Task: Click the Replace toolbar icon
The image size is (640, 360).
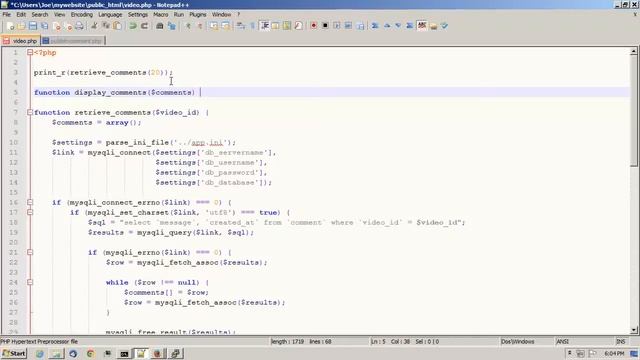Action: pyautogui.click(x=171, y=26)
